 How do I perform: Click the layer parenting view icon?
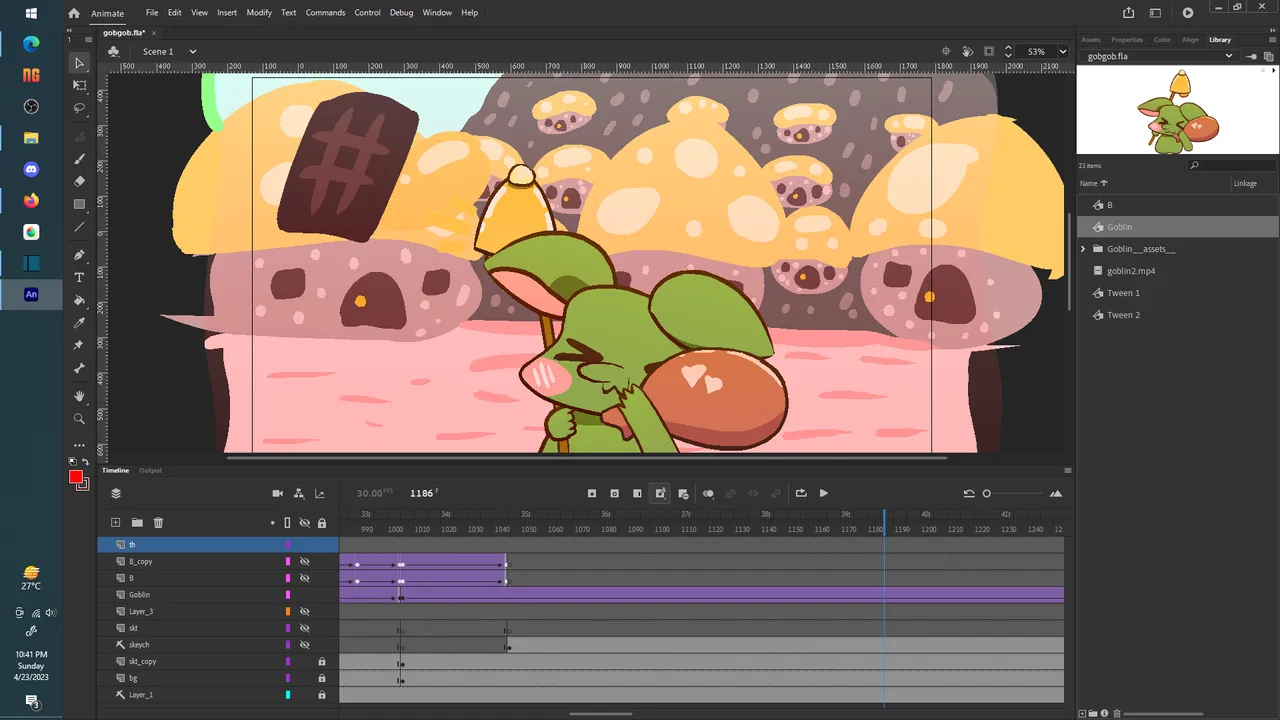click(299, 493)
